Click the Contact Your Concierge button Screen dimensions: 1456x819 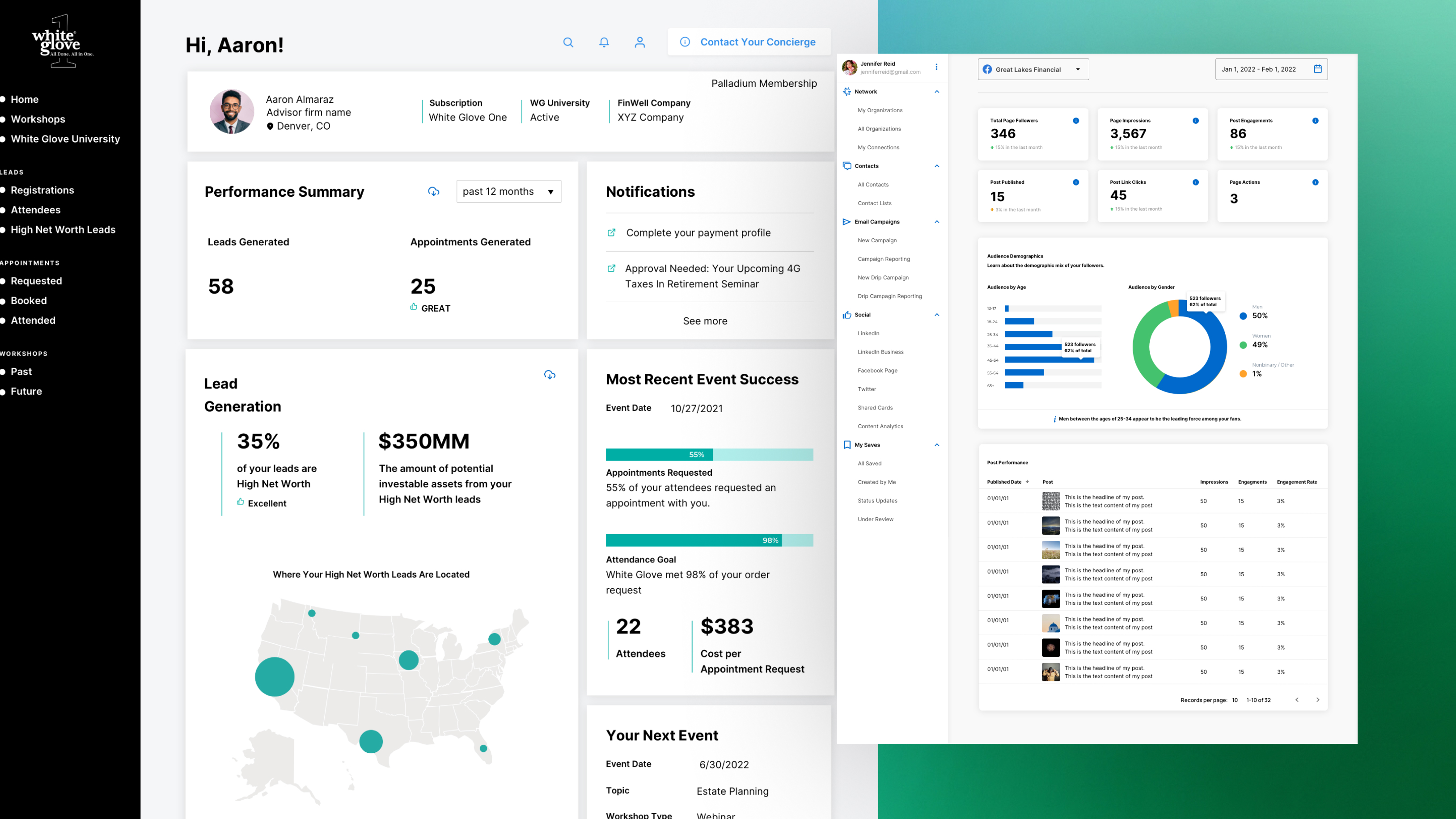pyautogui.click(x=749, y=42)
